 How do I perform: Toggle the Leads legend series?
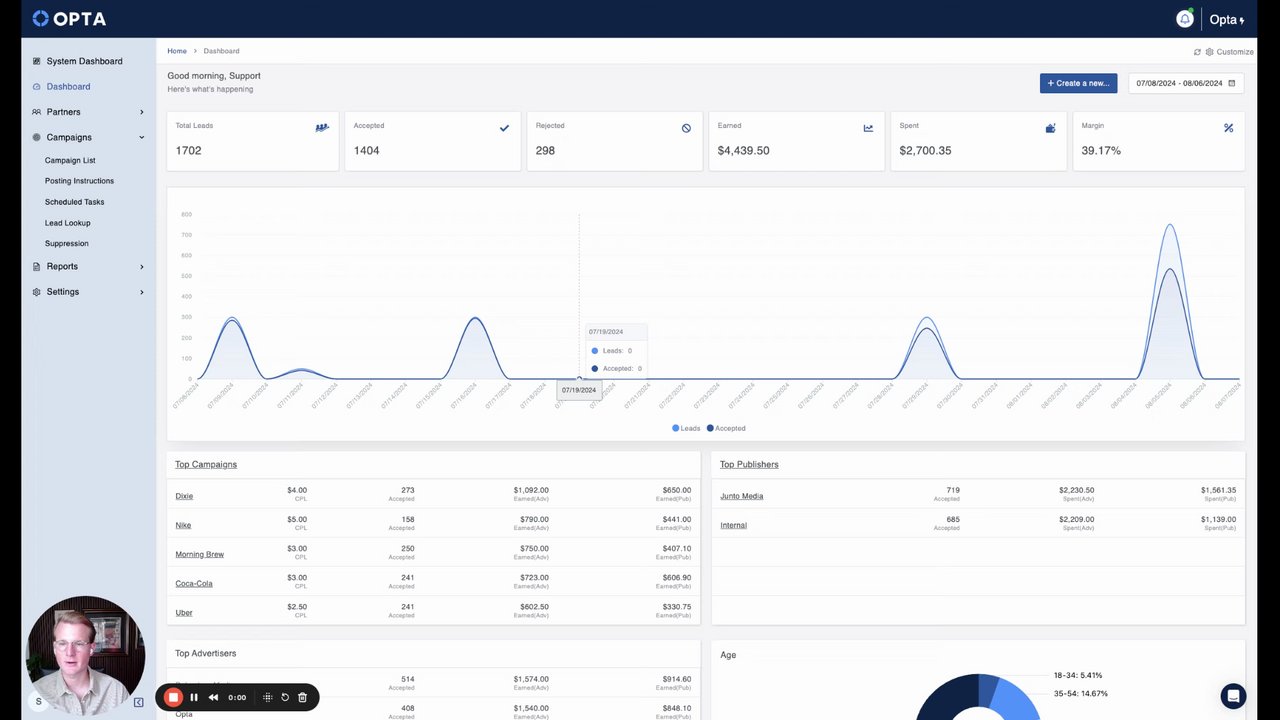tap(686, 428)
